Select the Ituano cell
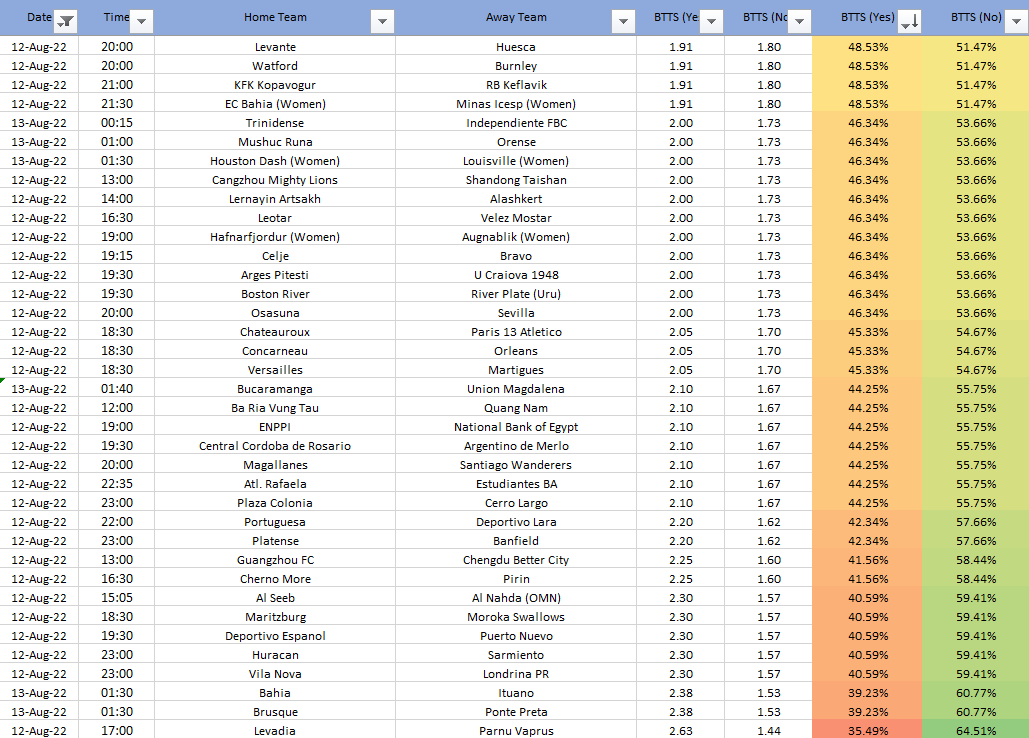The image size is (1029, 738). pyautogui.click(x=516, y=693)
